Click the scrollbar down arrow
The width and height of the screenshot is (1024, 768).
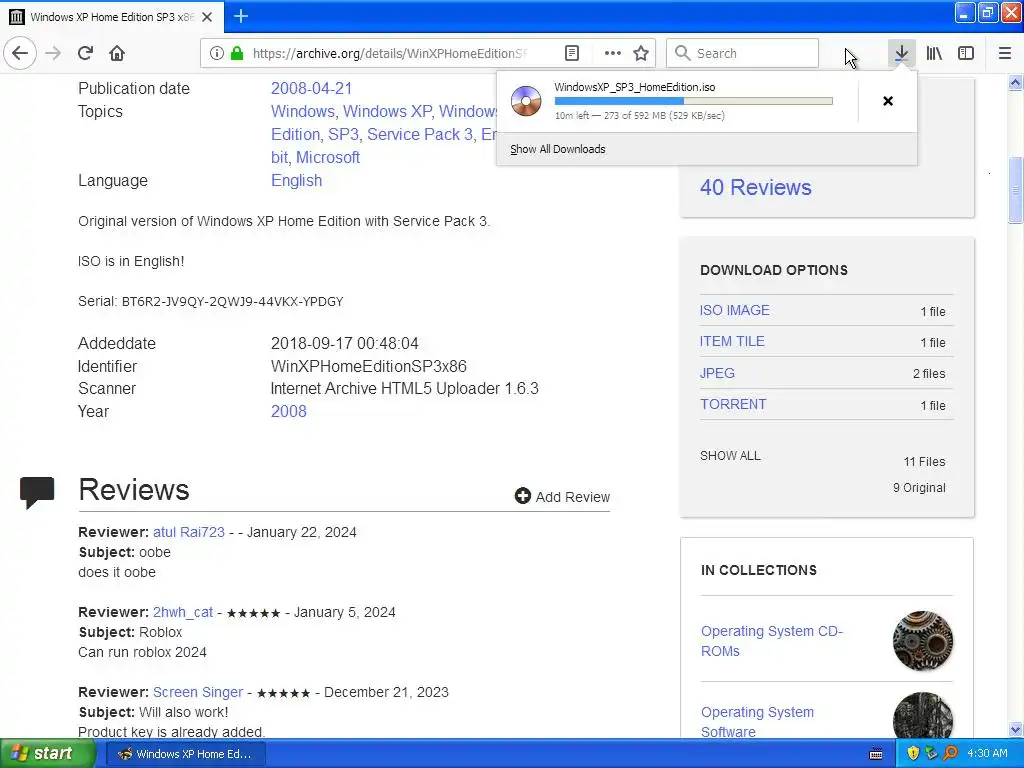click(x=1015, y=729)
